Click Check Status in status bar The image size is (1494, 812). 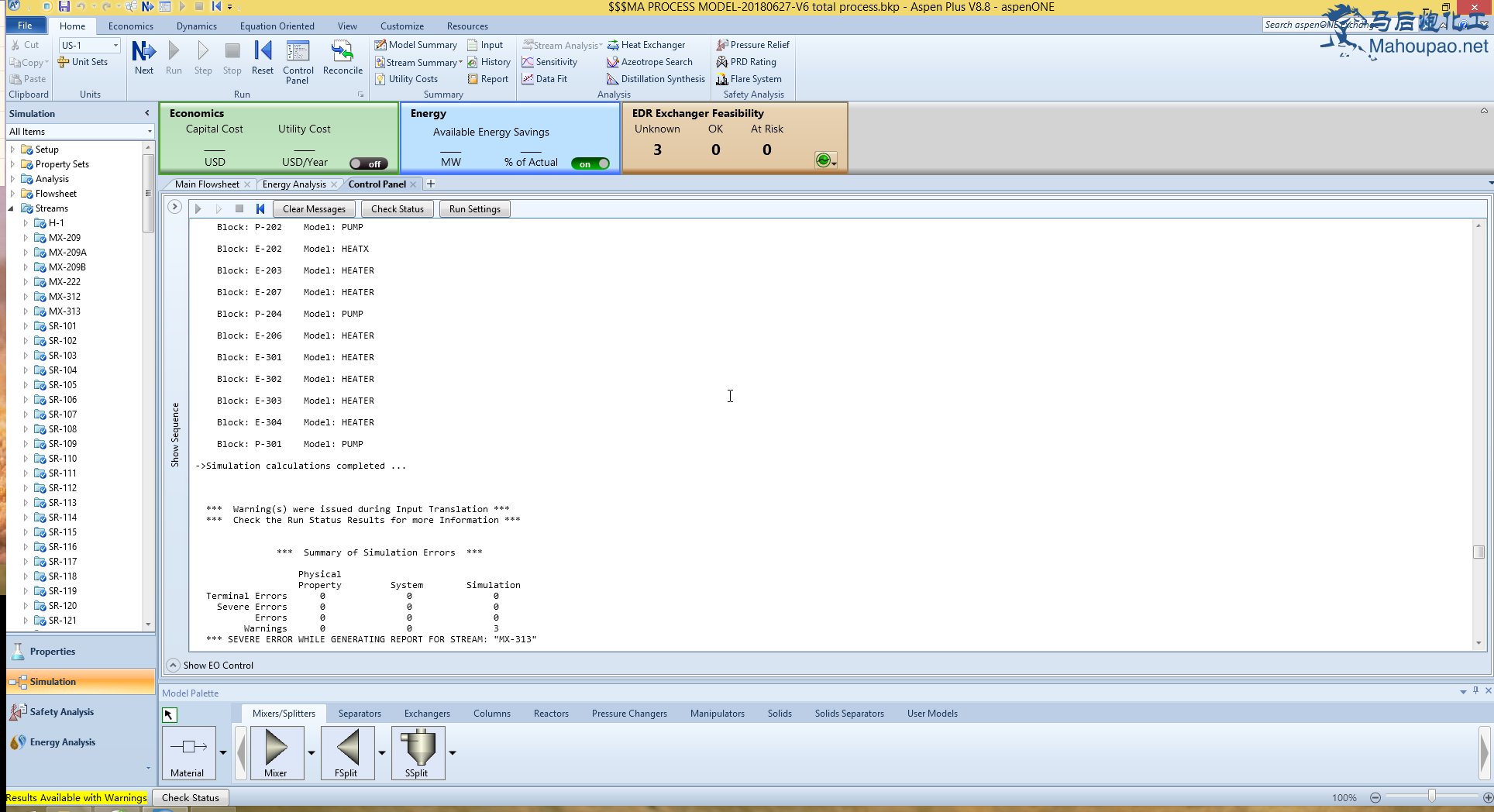pyautogui.click(x=191, y=797)
